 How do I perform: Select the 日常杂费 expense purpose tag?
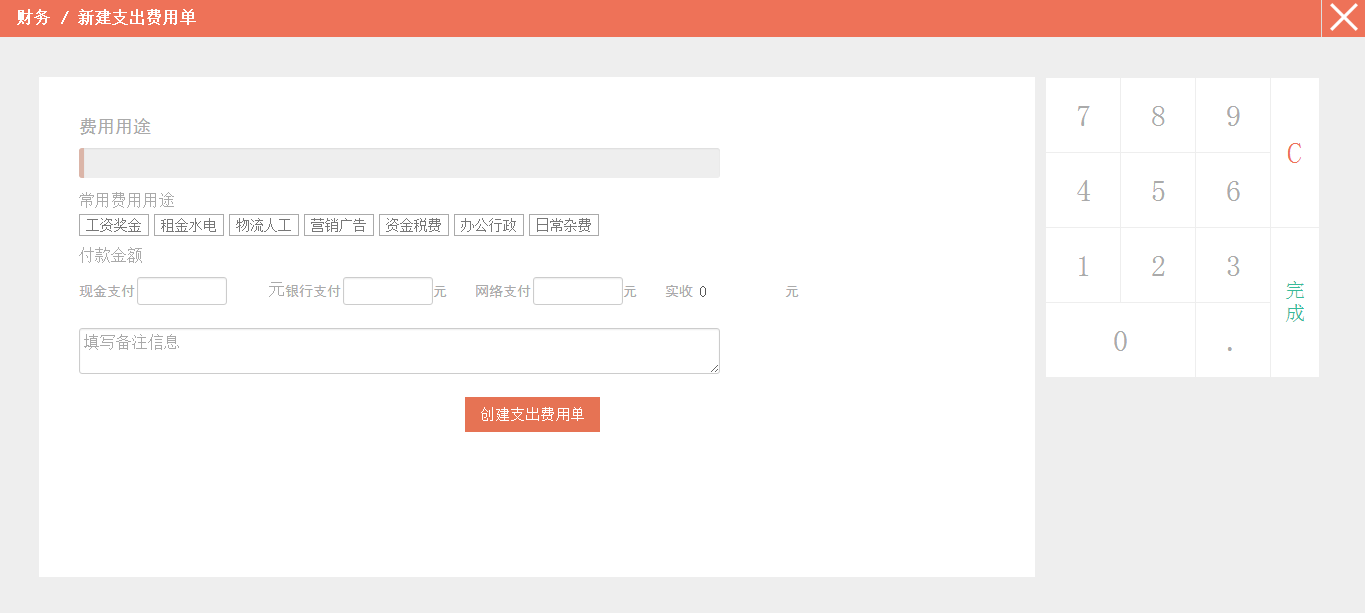coord(564,225)
